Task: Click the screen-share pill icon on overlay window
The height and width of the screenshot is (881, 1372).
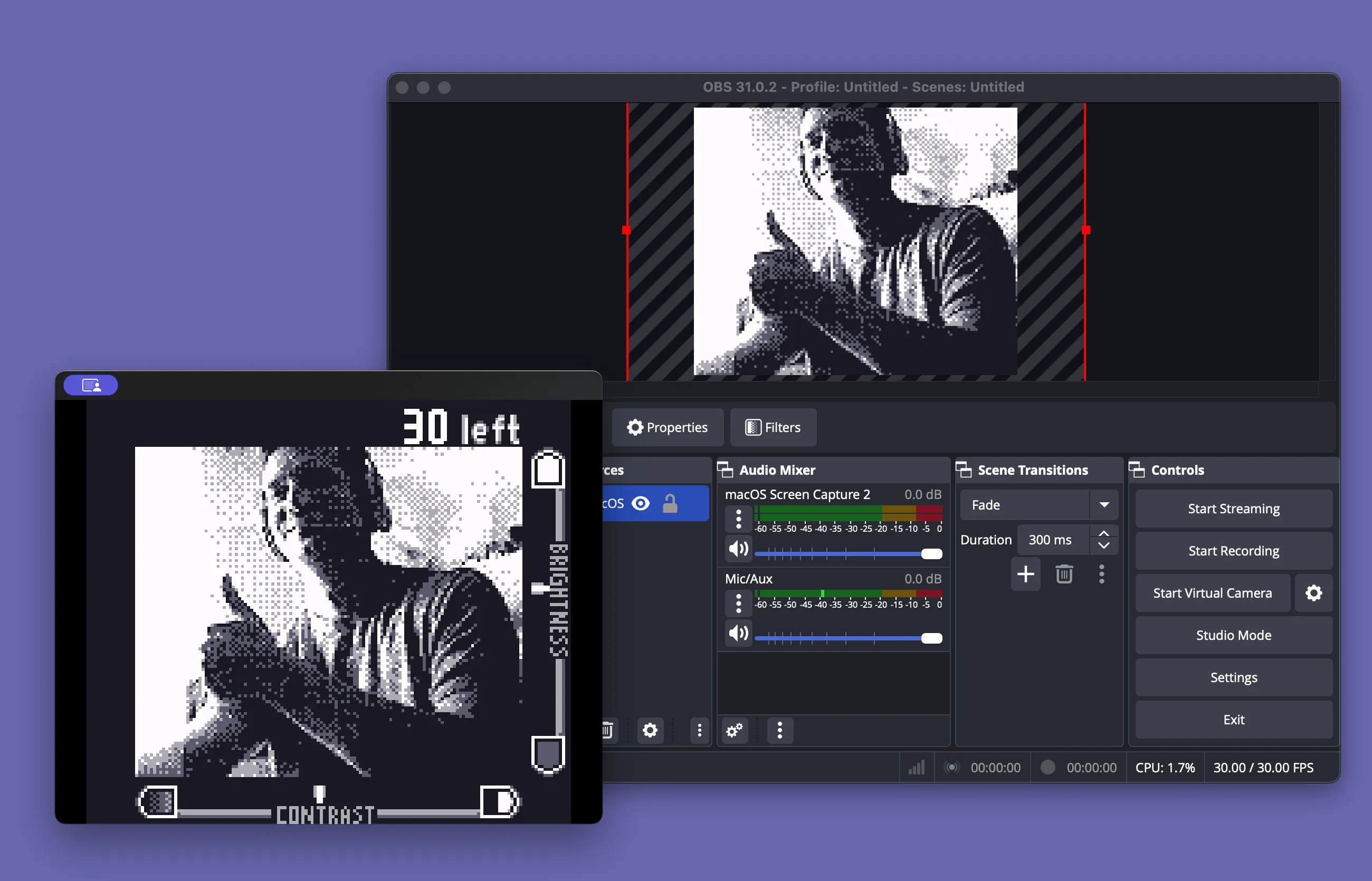Action: click(91, 385)
